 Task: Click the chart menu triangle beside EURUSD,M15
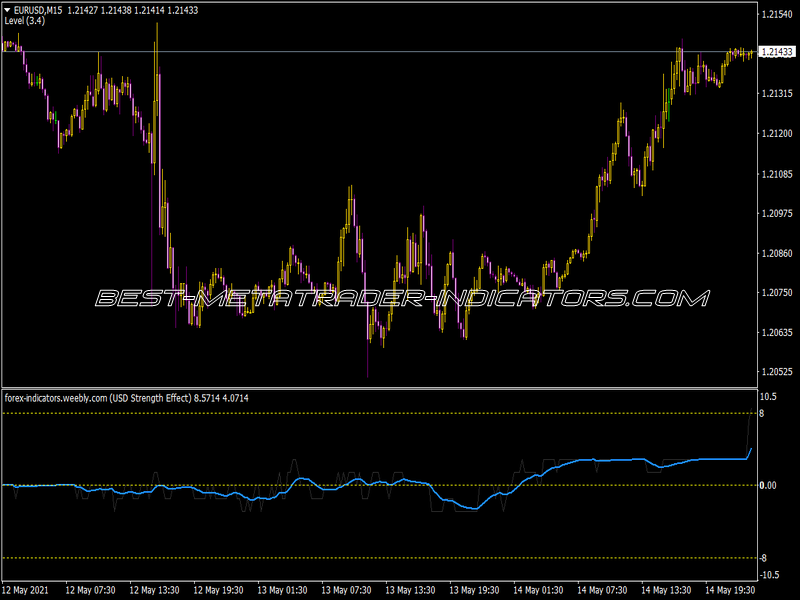tap(7, 10)
